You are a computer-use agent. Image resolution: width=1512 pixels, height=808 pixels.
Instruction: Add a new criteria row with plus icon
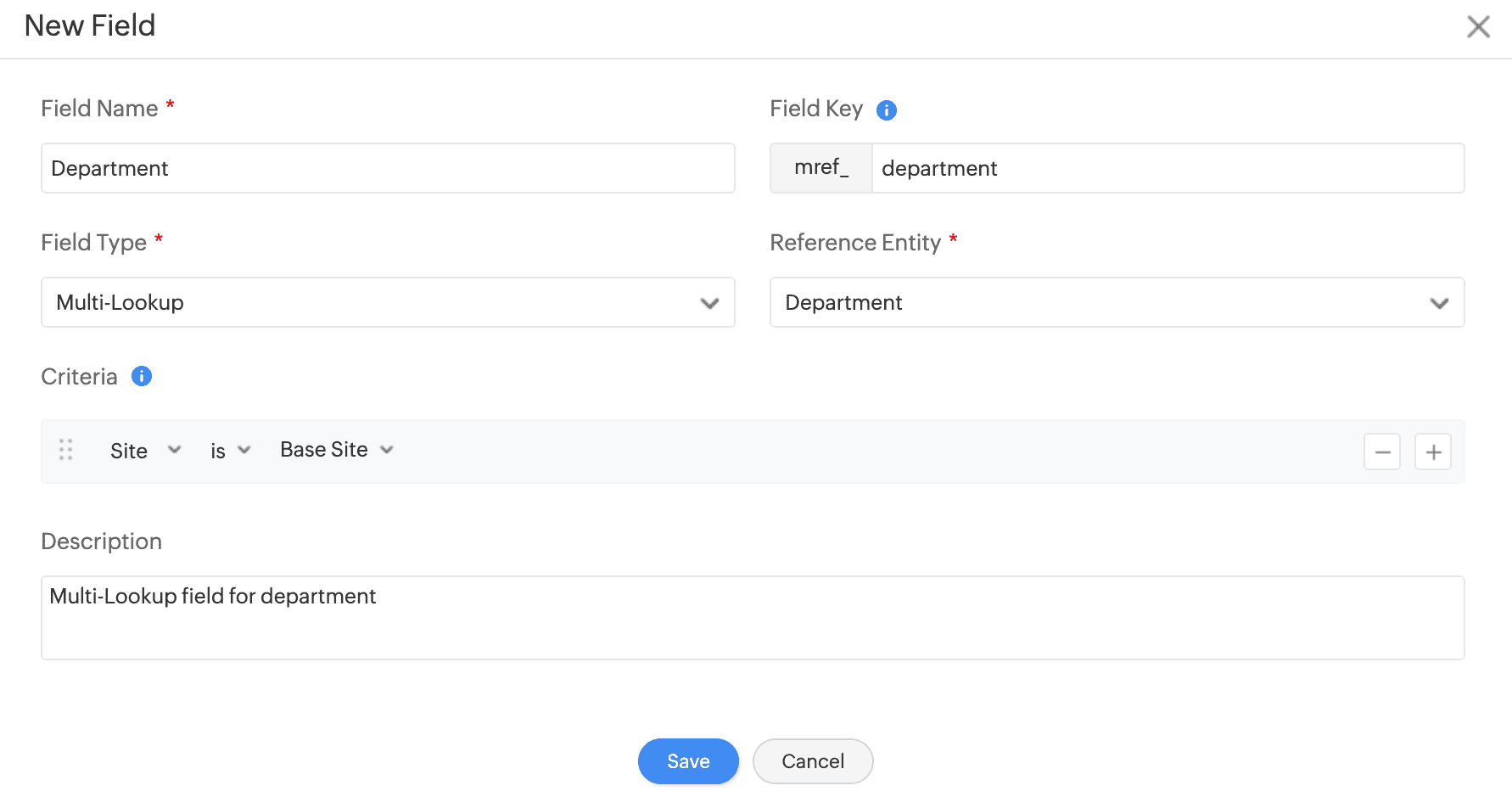tap(1433, 452)
